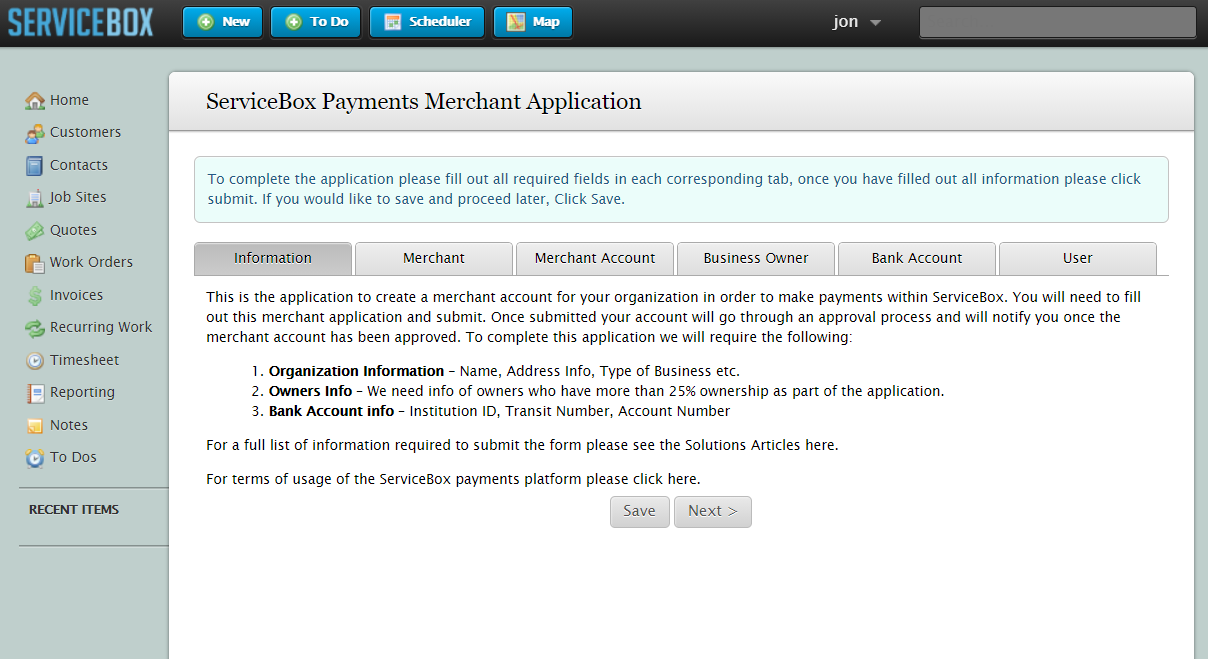Image resolution: width=1208 pixels, height=659 pixels.
Task: Click the Quotes tag icon
Action: (x=35, y=231)
